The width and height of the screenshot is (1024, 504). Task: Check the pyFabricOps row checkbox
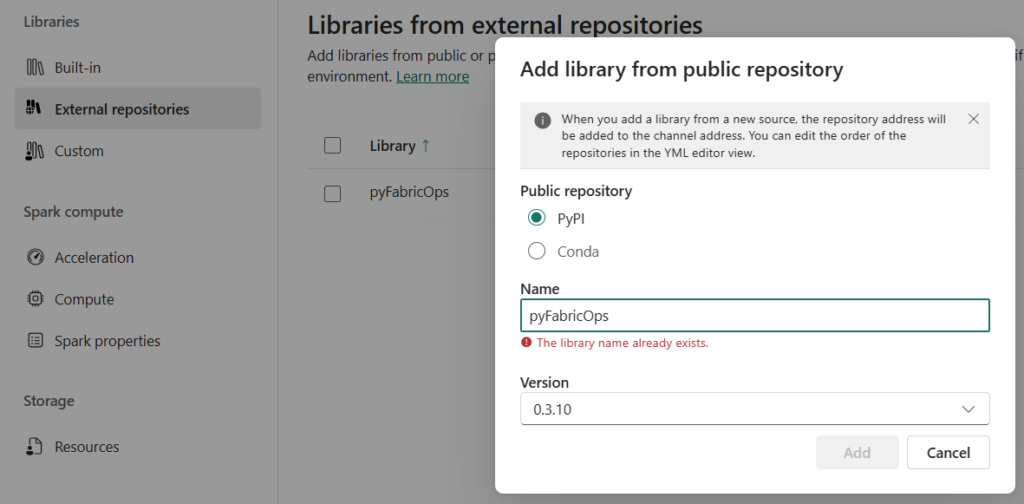click(x=333, y=193)
